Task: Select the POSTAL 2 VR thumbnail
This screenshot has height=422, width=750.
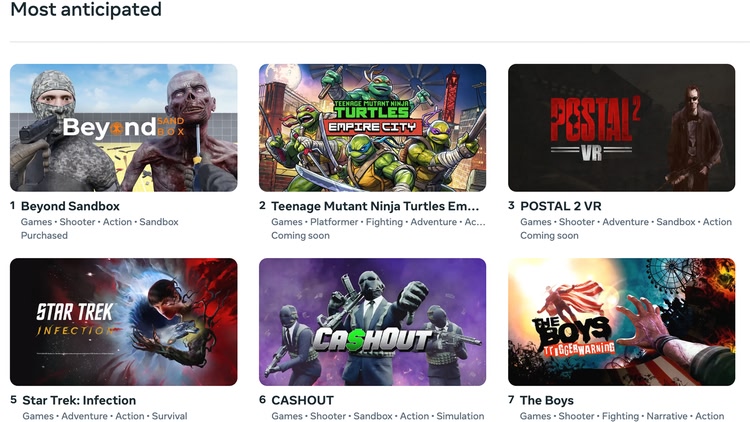Action: [621, 128]
